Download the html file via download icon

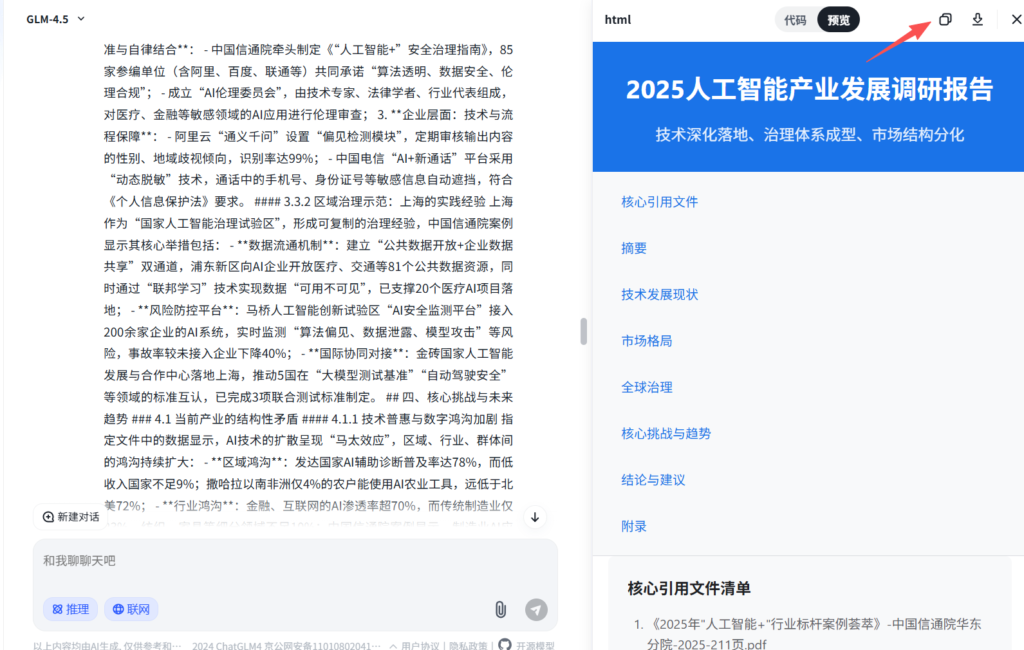click(978, 20)
